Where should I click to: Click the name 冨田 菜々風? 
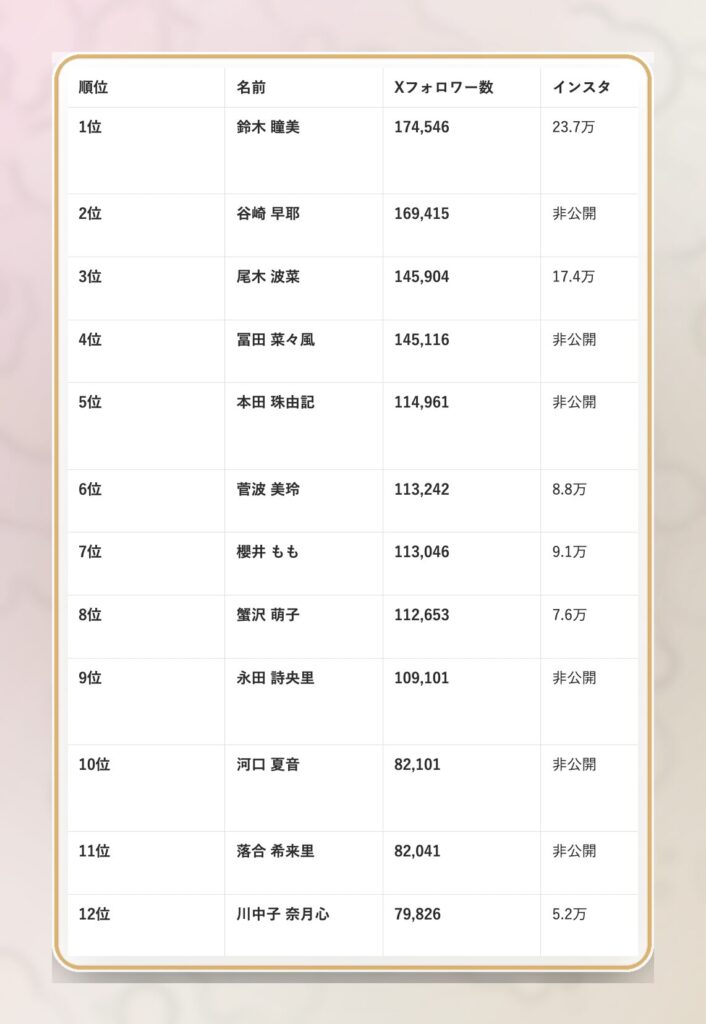tap(275, 340)
